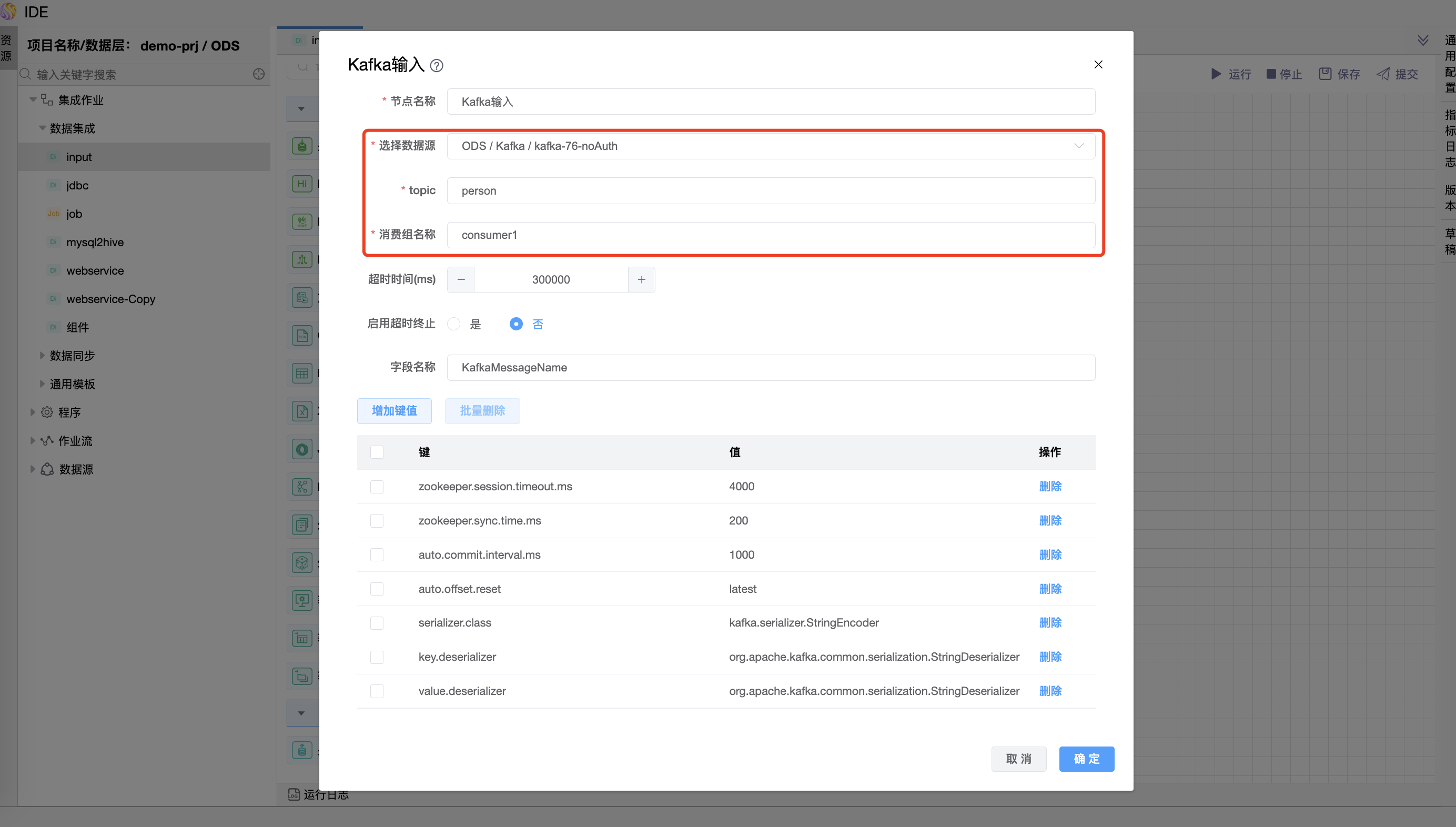This screenshot has height=827, width=1456.
Task: Toggle the select-all checkbox in table header
Action: click(x=377, y=452)
